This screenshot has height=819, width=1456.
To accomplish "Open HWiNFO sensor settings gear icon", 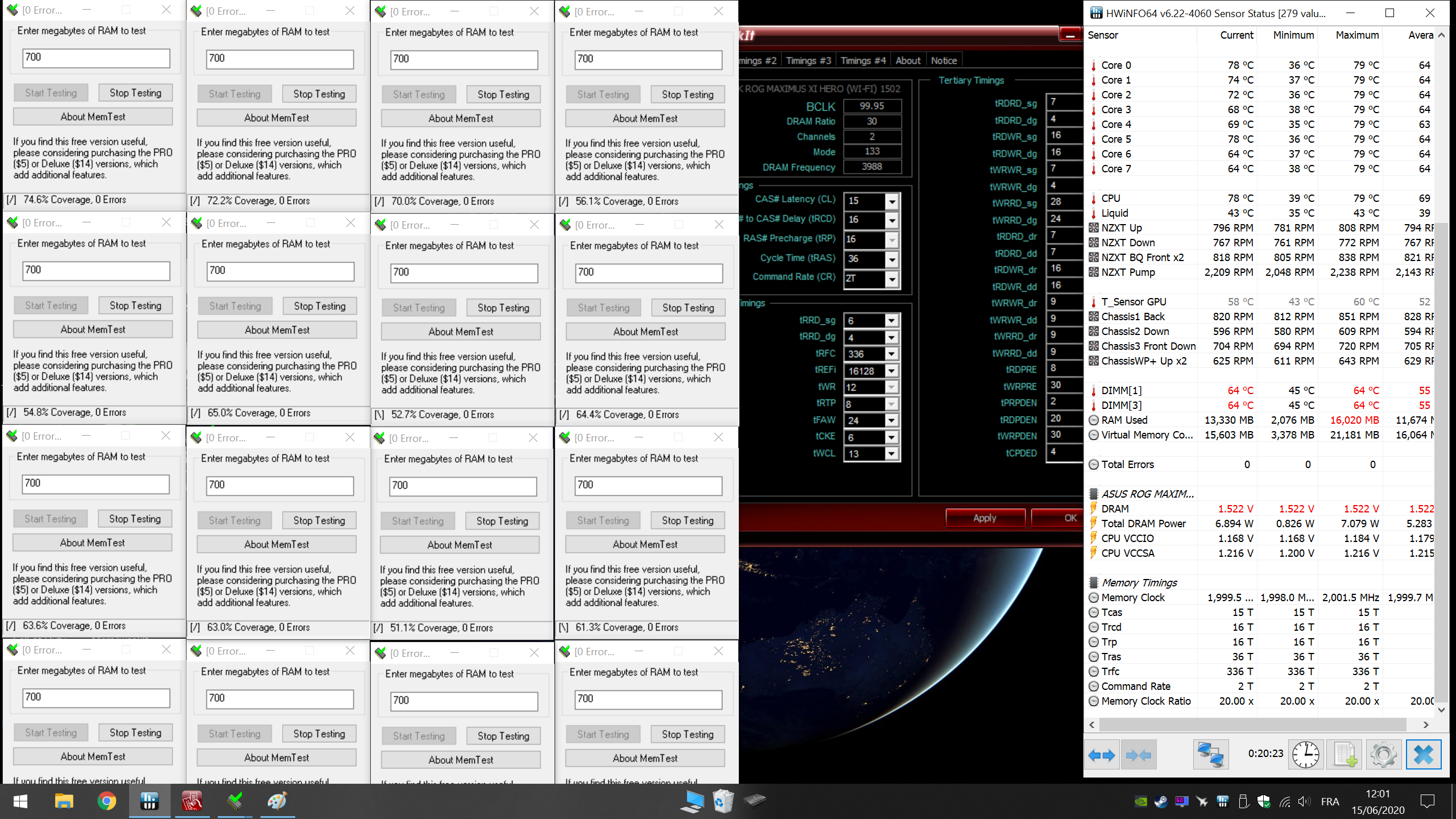I will coord(1383,755).
